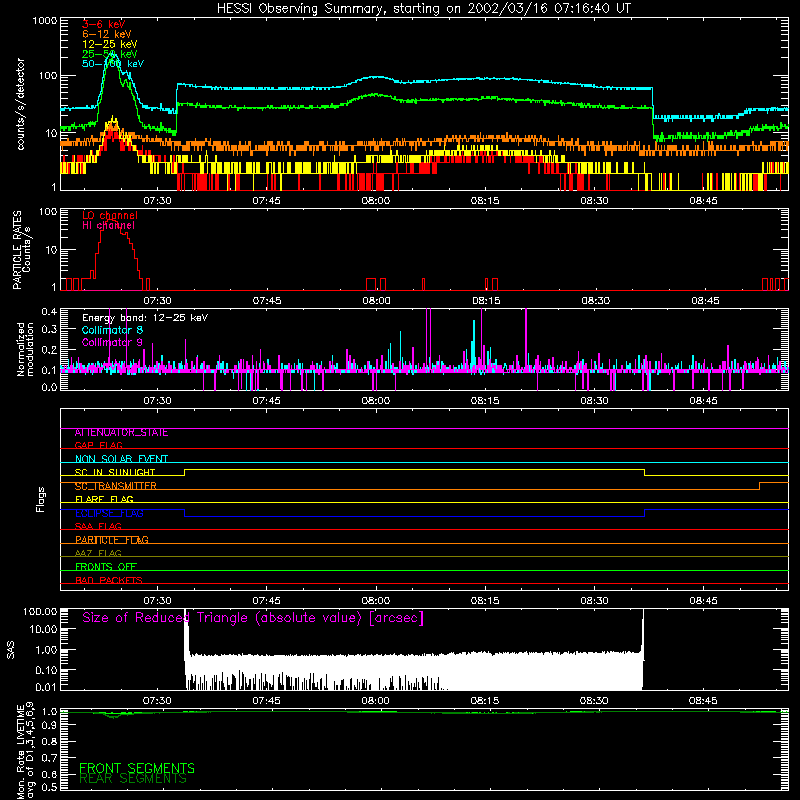Click the SC_TRANSMITTER flag label
The width and height of the screenshot is (800, 800).
115,486
